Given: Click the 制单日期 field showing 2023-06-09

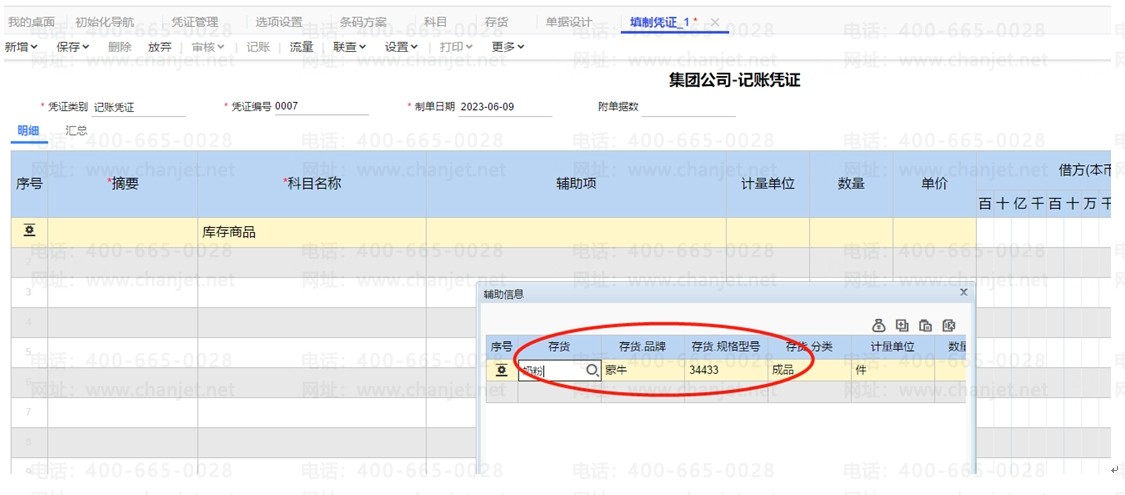Looking at the screenshot, I should [x=505, y=108].
